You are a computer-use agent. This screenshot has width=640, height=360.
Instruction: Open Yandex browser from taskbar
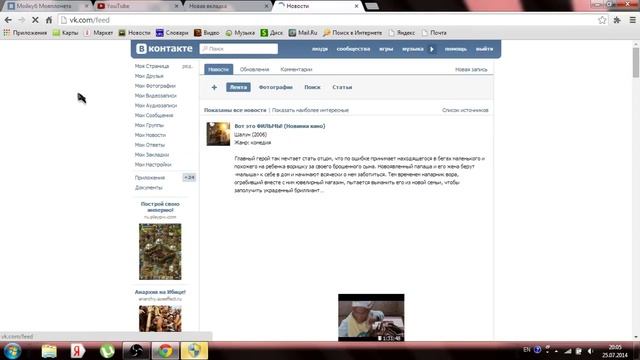point(78,351)
